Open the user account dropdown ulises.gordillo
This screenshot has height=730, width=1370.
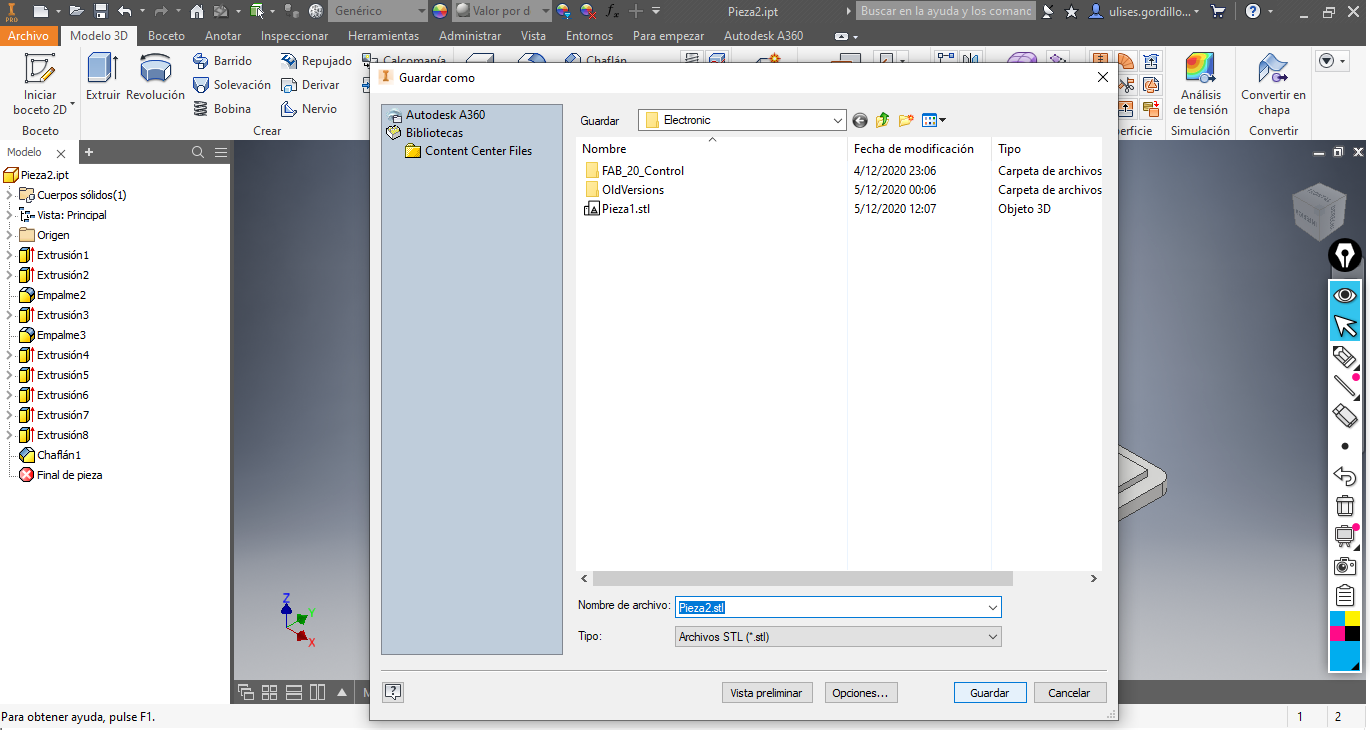(1145, 11)
